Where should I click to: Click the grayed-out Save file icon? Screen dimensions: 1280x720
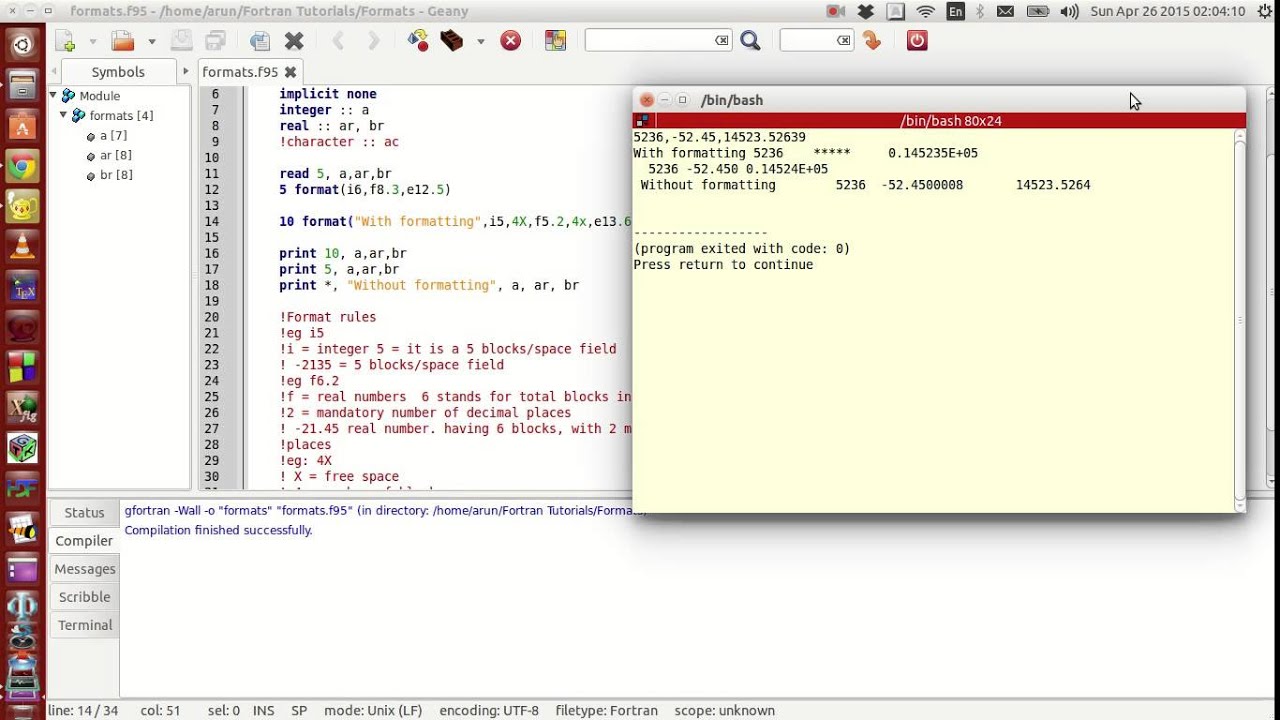181,41
